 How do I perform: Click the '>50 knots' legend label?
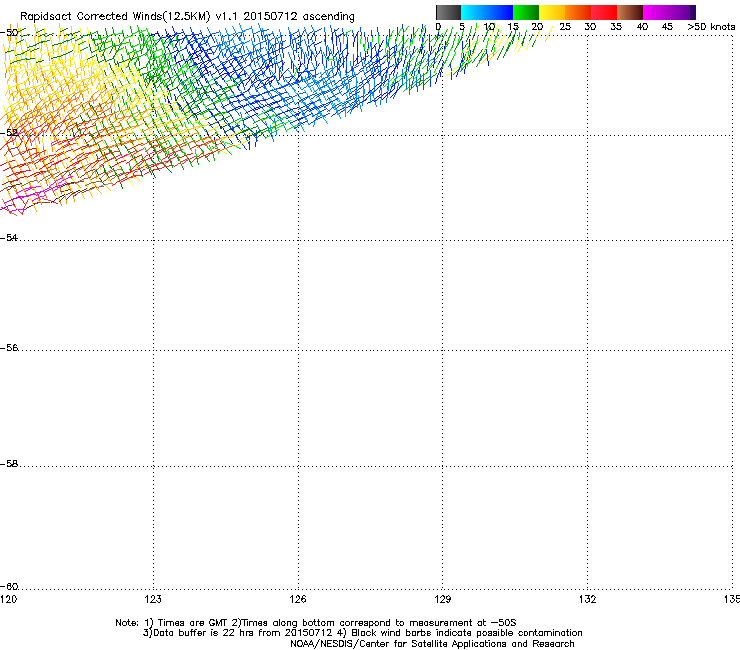click(711, 26)
